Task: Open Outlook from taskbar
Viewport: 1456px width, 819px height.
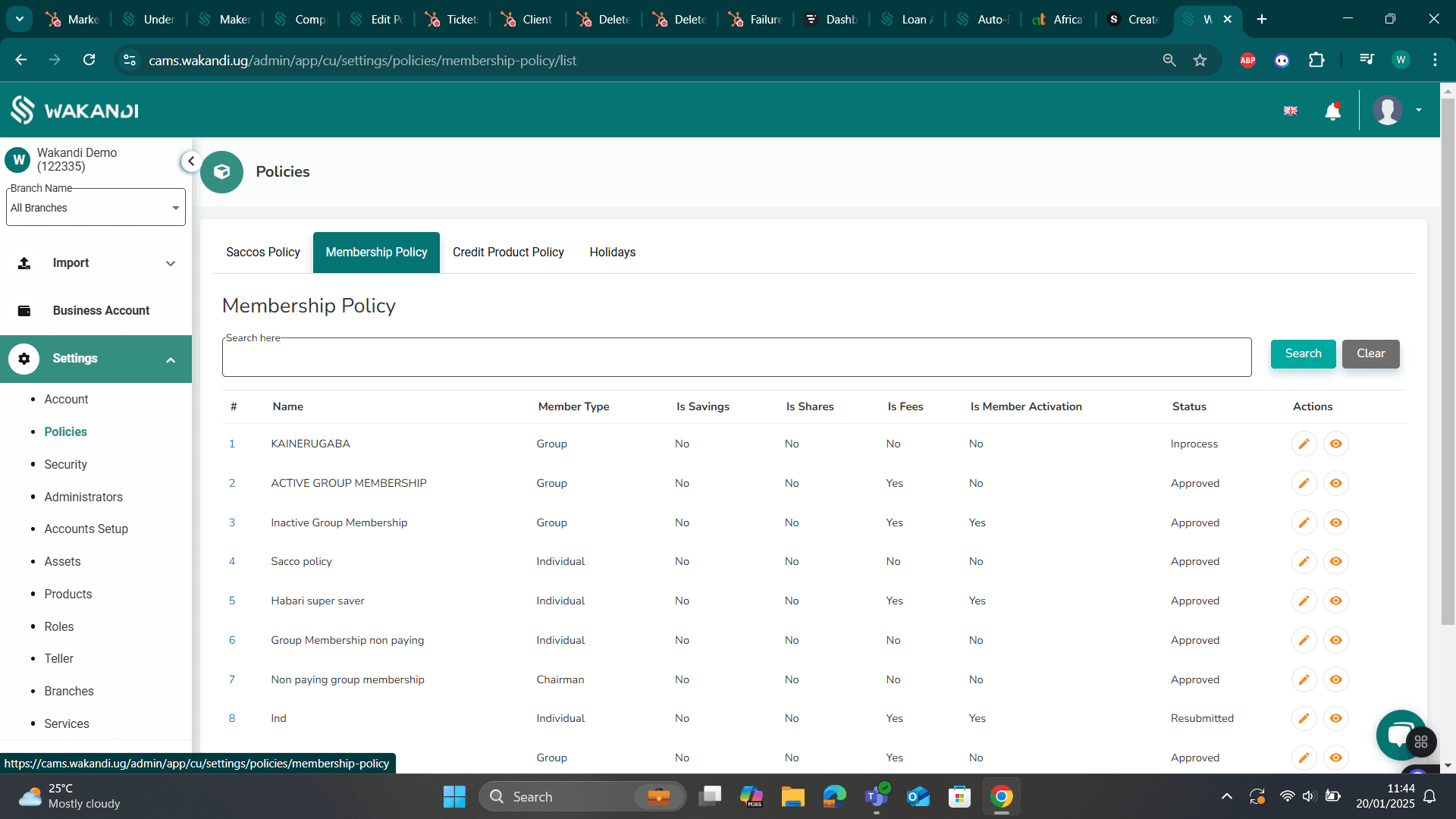Action: 918,797
